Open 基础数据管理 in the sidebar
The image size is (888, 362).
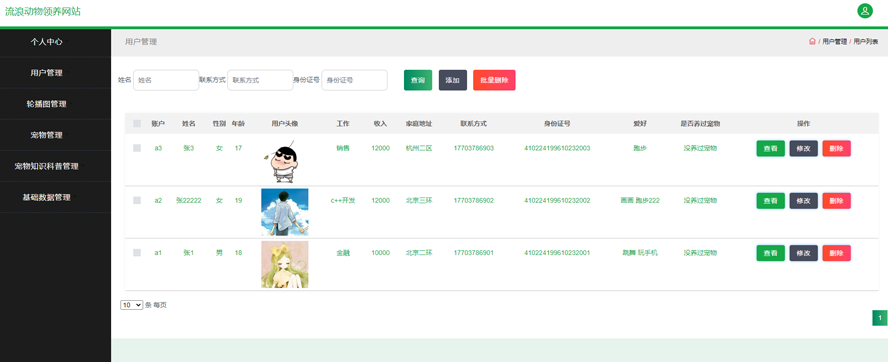pyautogui.click(x=46, y=198)
